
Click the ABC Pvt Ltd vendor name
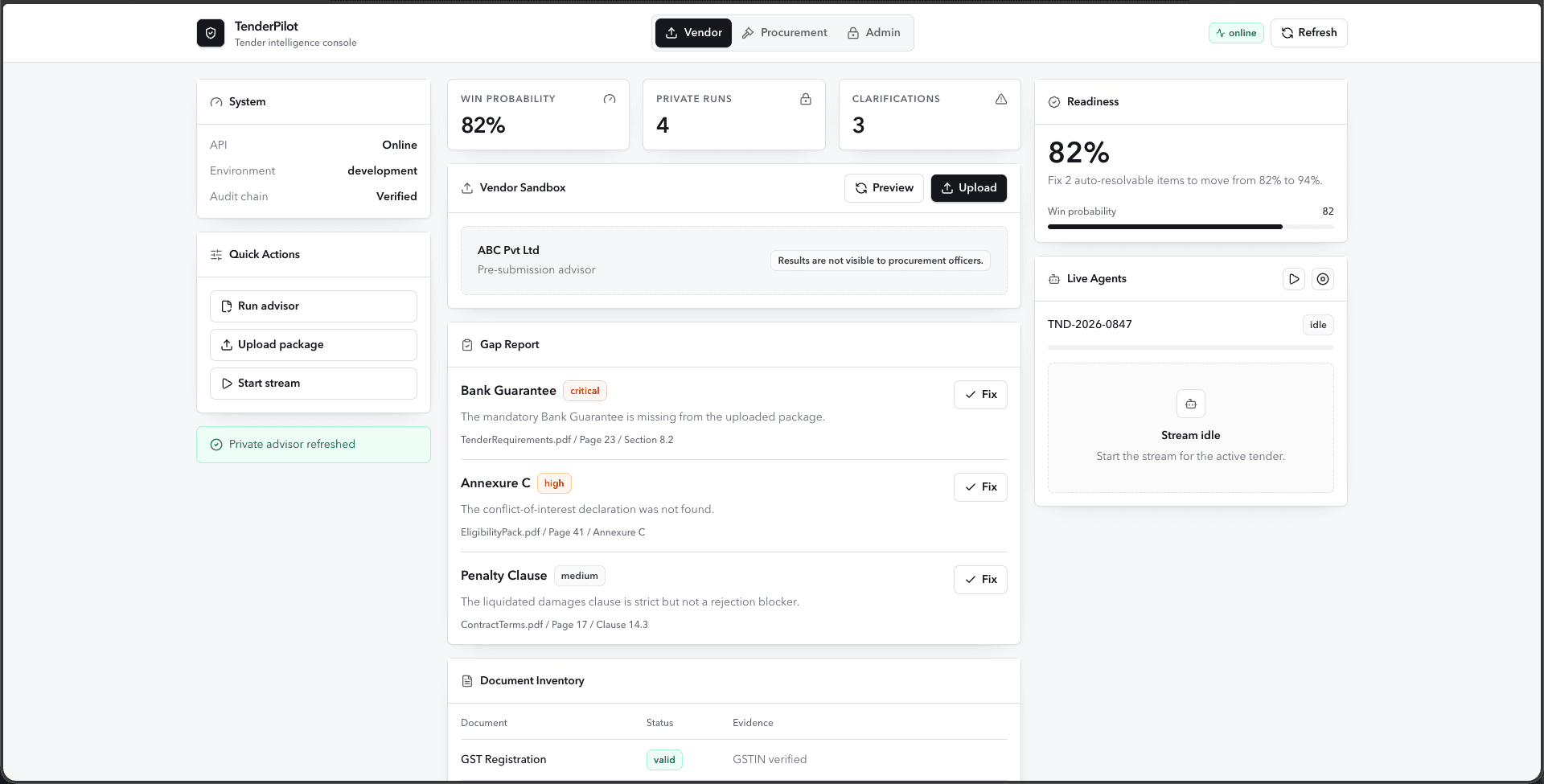508,250
